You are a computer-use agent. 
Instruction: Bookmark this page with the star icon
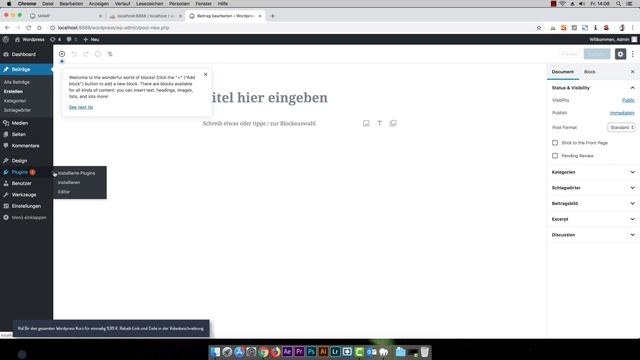pos(539,28)
